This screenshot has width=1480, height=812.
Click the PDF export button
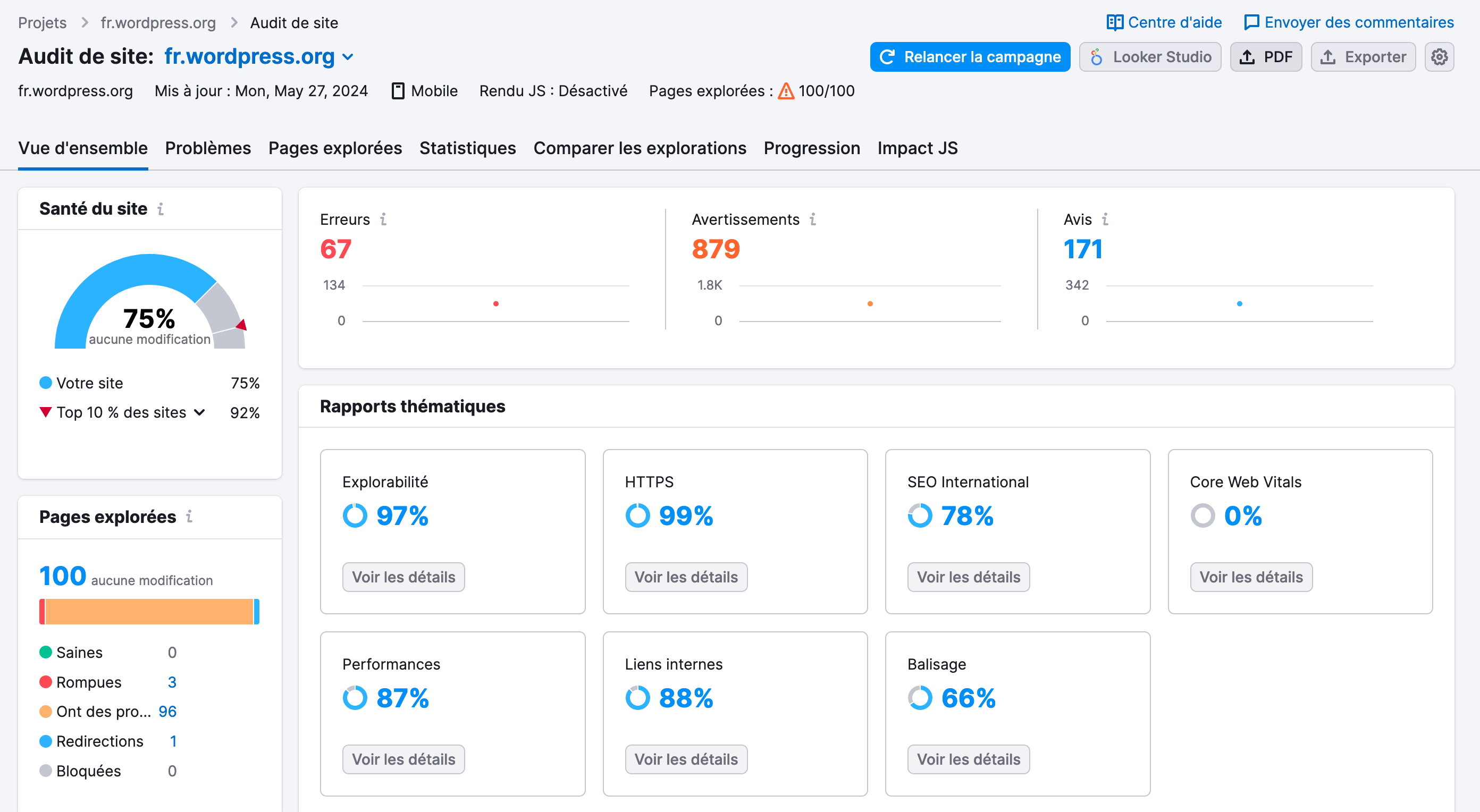[1266, 57]
